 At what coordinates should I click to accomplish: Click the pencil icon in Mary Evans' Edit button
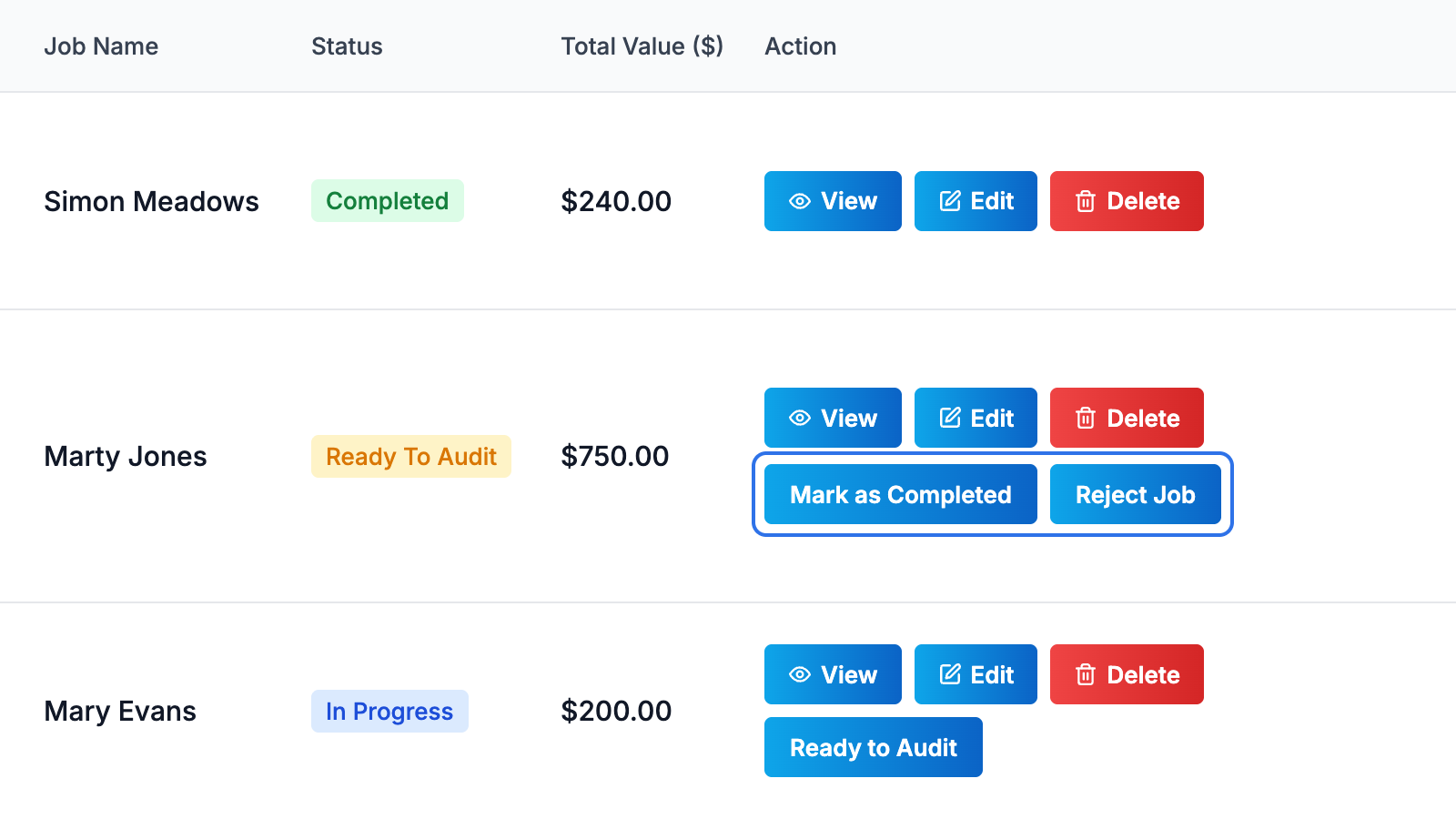click(950, 674)
